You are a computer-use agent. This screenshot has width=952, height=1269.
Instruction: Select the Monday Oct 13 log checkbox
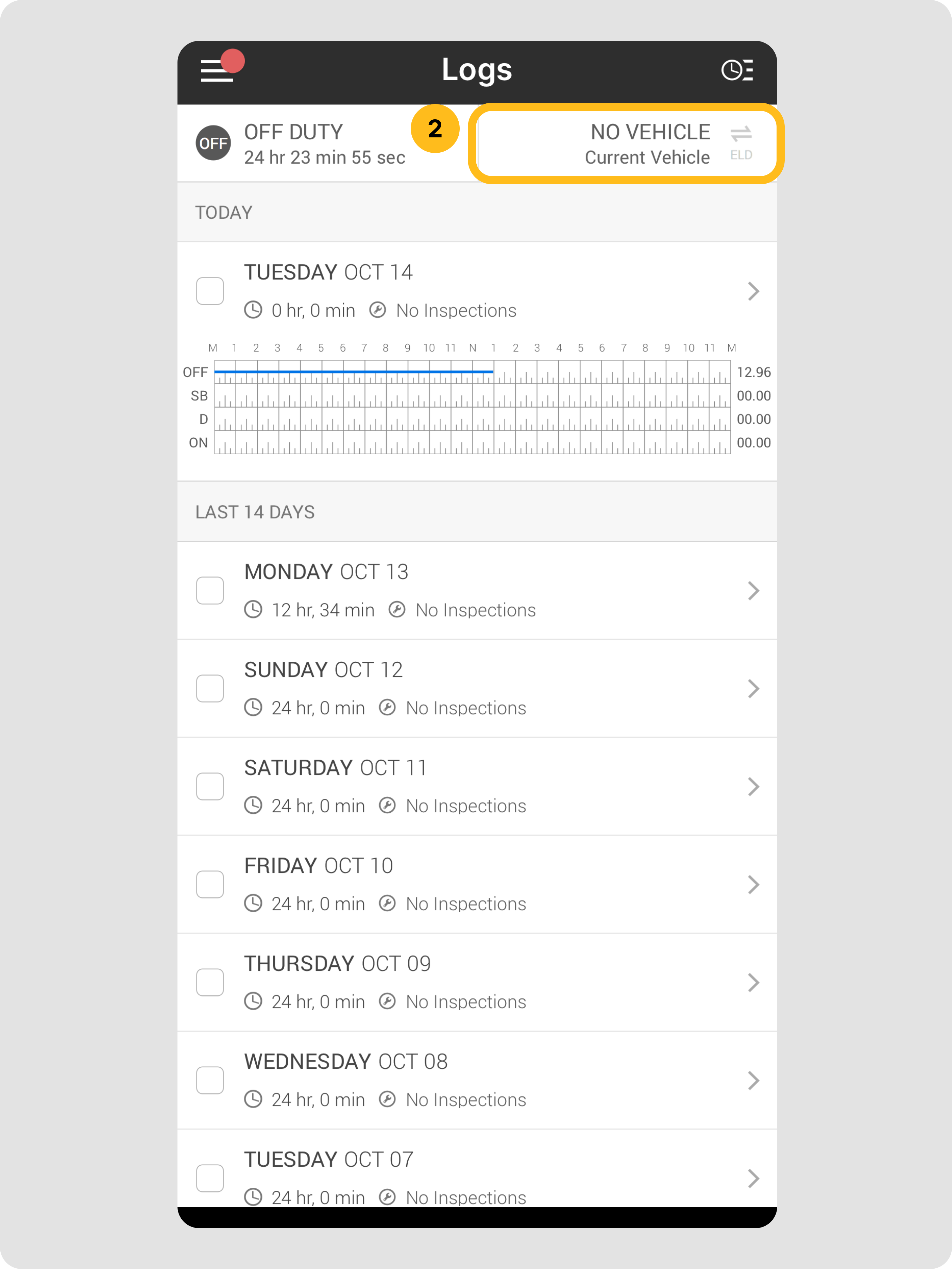pos(210,591)
